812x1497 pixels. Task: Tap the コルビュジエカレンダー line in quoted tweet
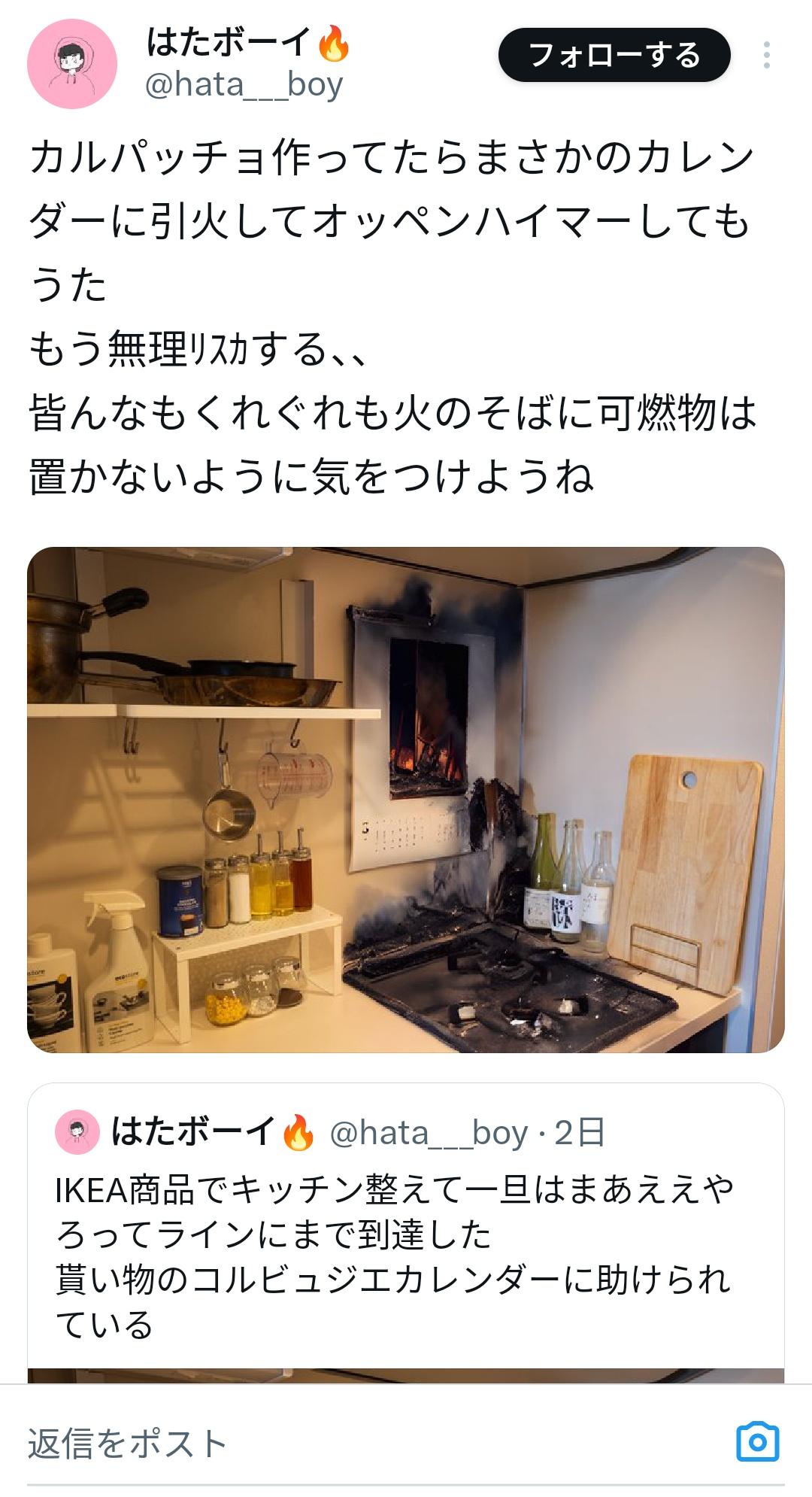(x=392, y=1280)
